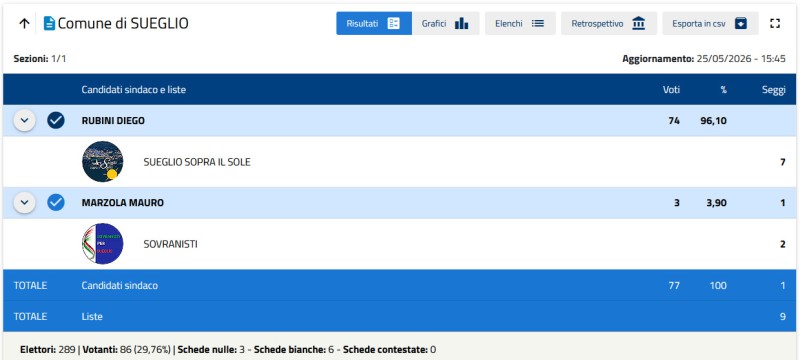
Task: Open the Retrospettivo view
Action: pyautogui.click(x=609, y=23)
